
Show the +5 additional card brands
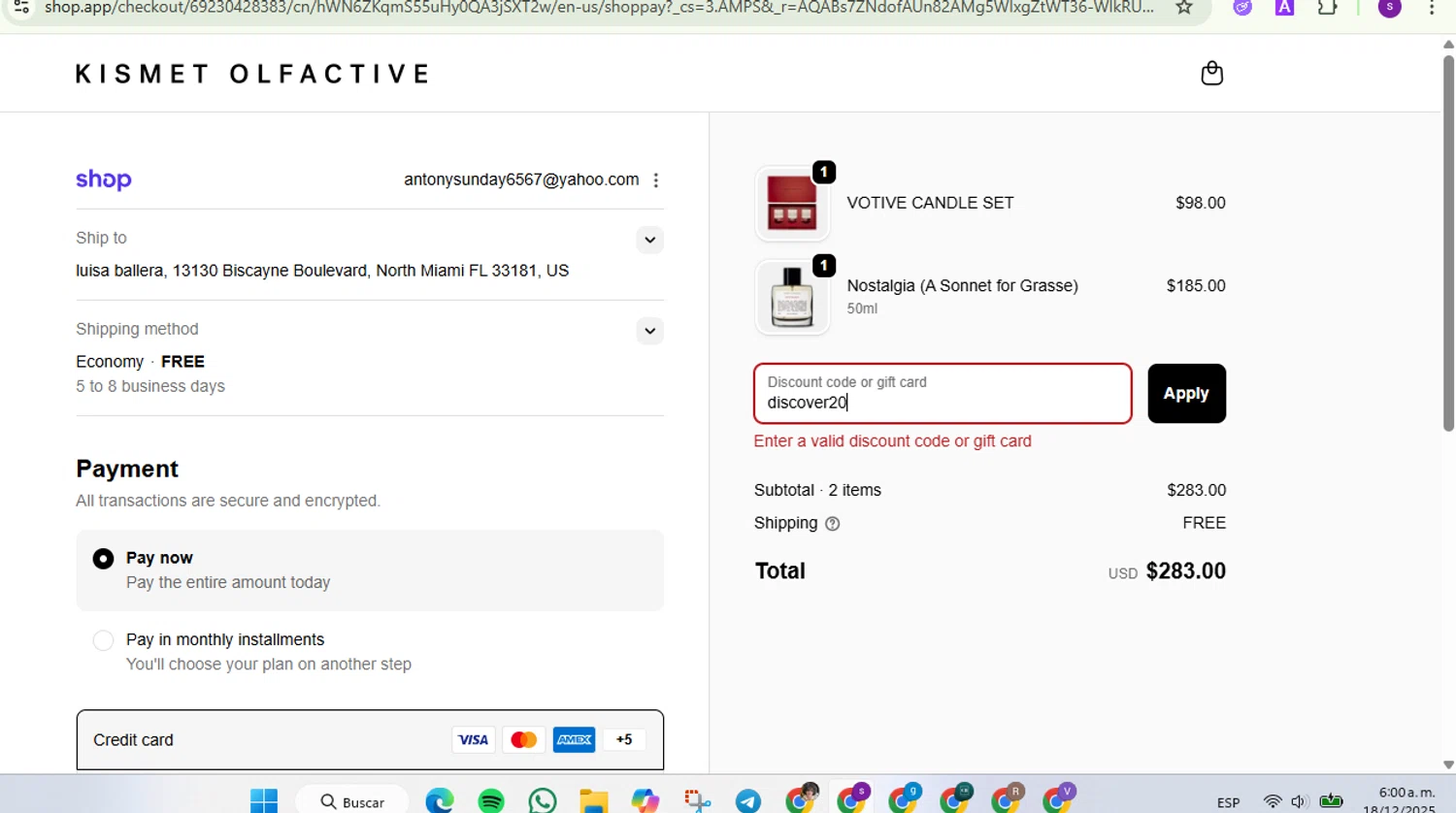[x=624, y=740]
